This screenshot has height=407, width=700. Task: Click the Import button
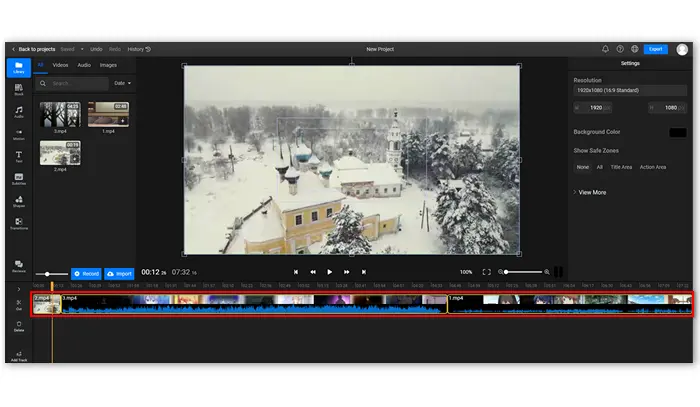119,274
